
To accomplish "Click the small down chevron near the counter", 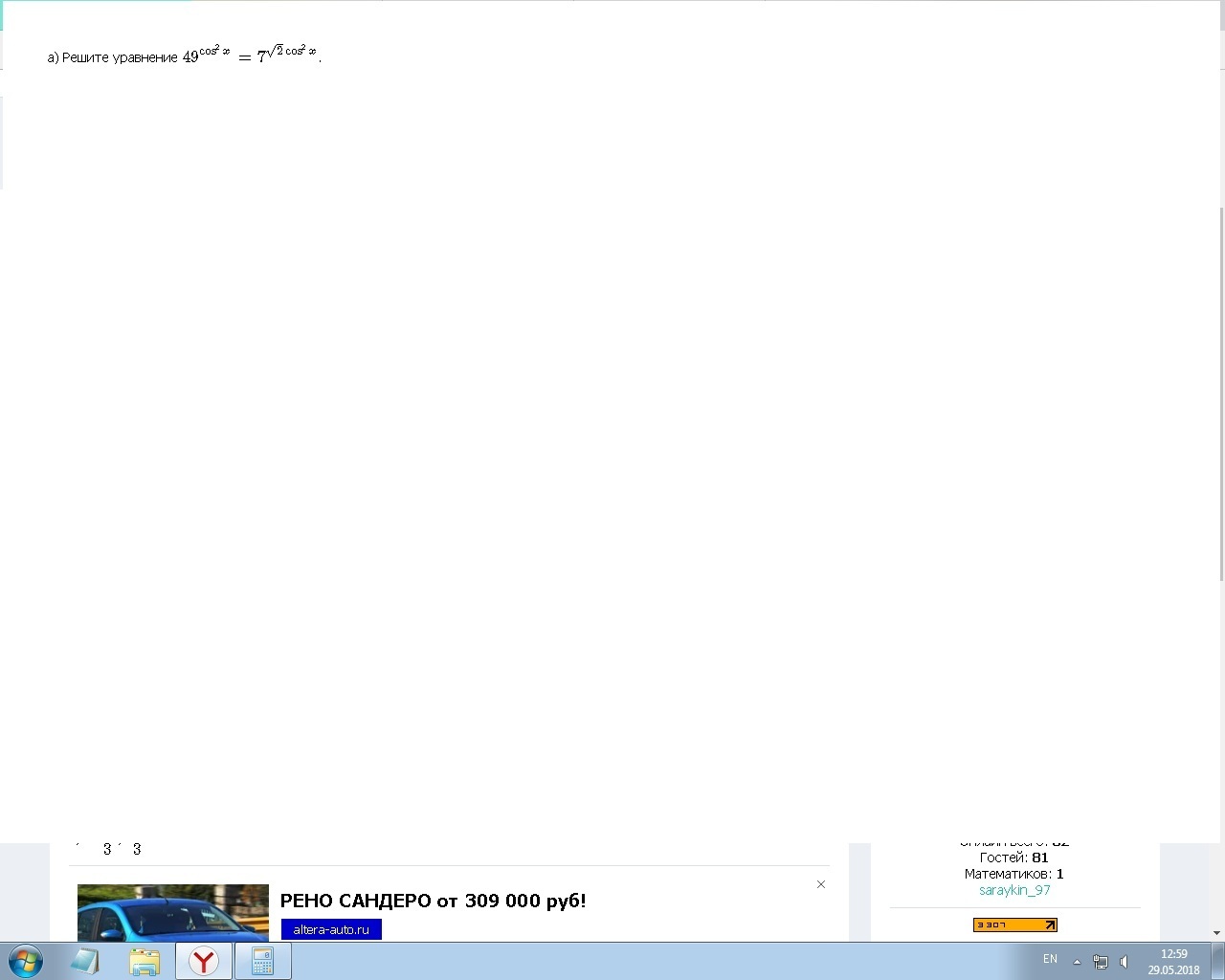I will click(1216, 931).
